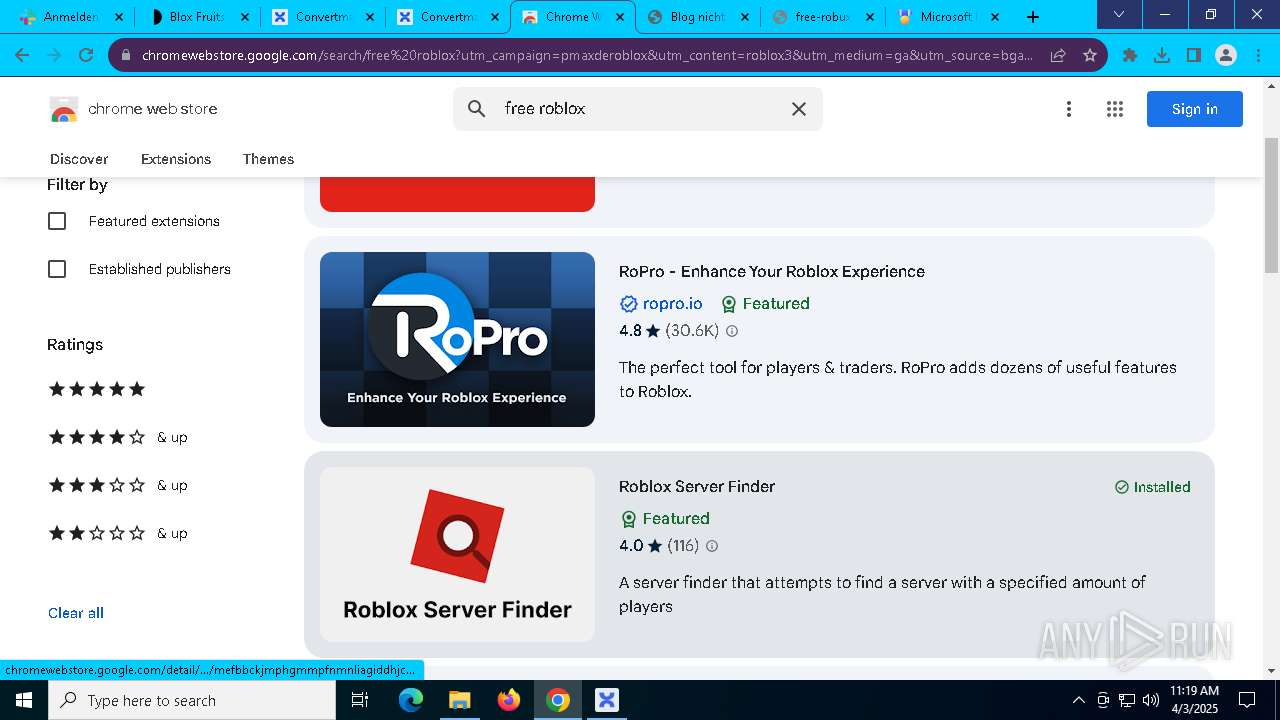Open the Extensions tab
The width and height of the screenshot is (1280, 720).
click(x=176, y=159)
